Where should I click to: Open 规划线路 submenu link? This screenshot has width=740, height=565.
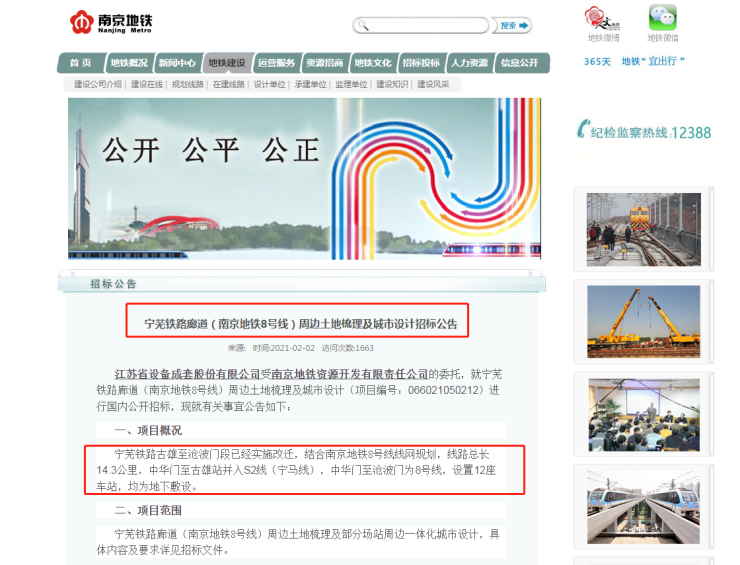click(188, 85)
